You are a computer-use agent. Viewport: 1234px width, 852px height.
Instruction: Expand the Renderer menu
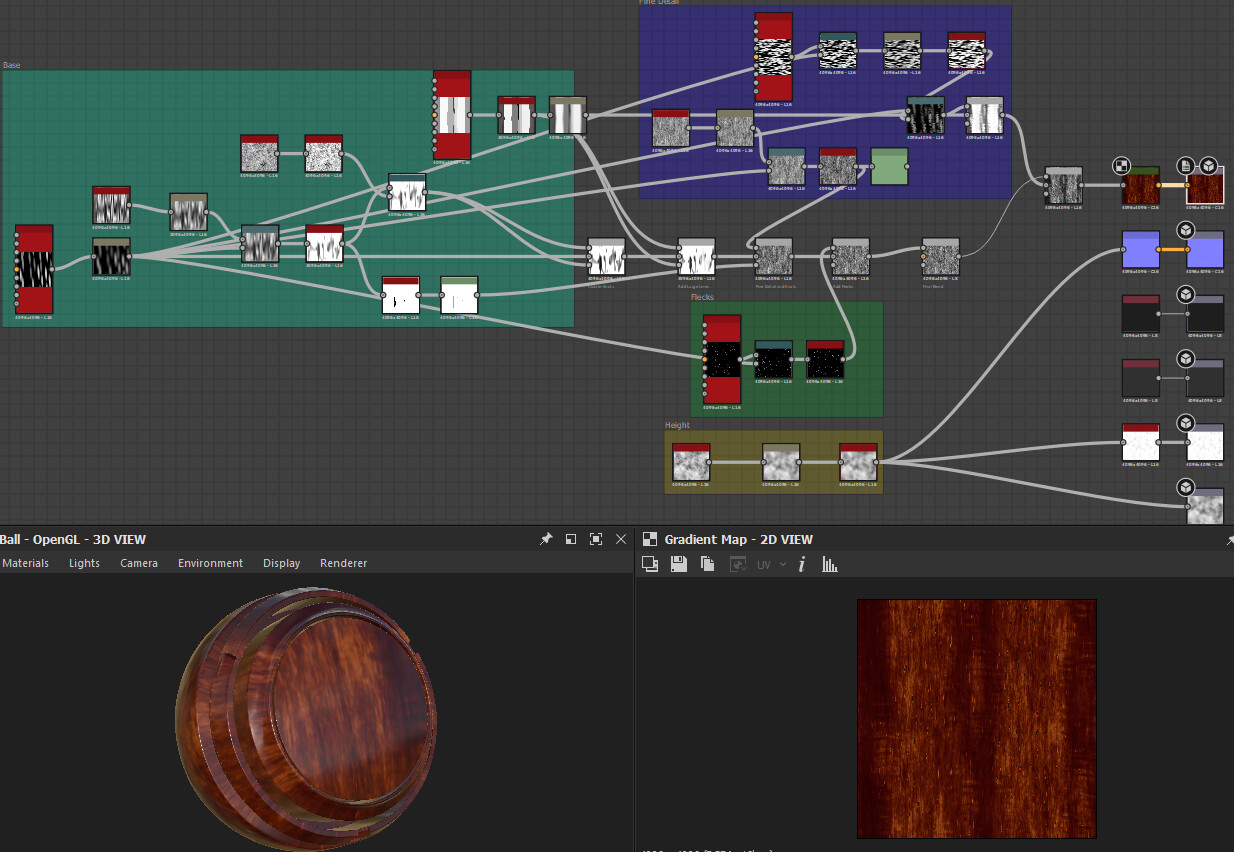(x=343, y=563)
